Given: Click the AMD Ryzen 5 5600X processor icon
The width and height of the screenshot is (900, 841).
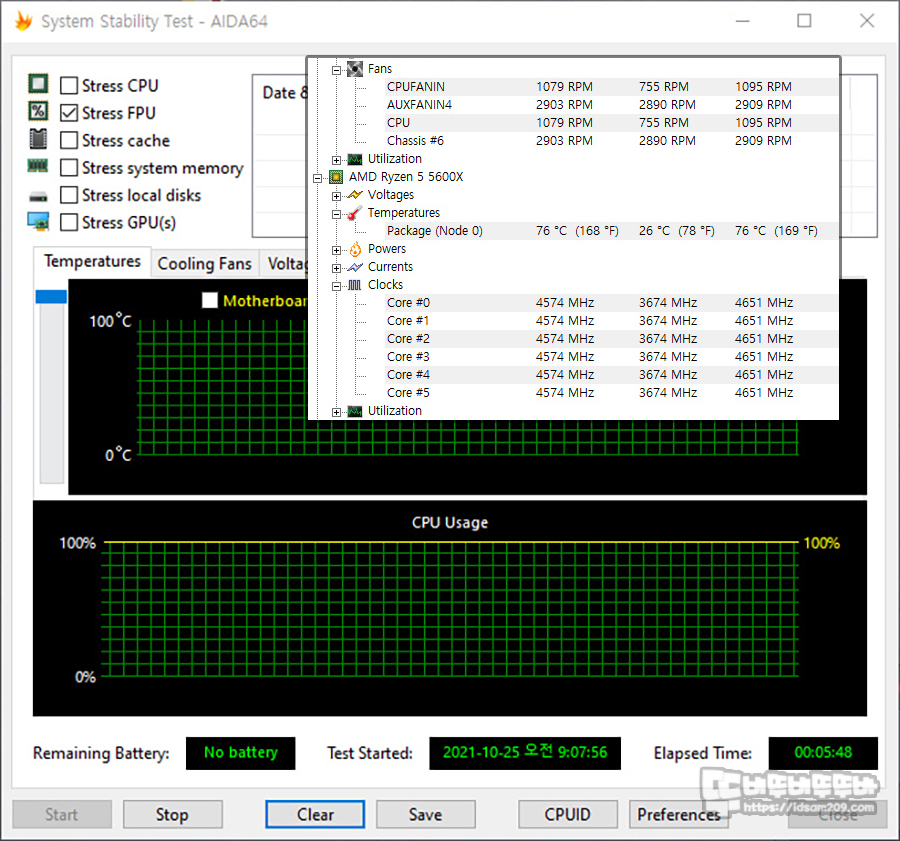Looking at the screenshot, I should pyautogui.click(x=336, y=177).
